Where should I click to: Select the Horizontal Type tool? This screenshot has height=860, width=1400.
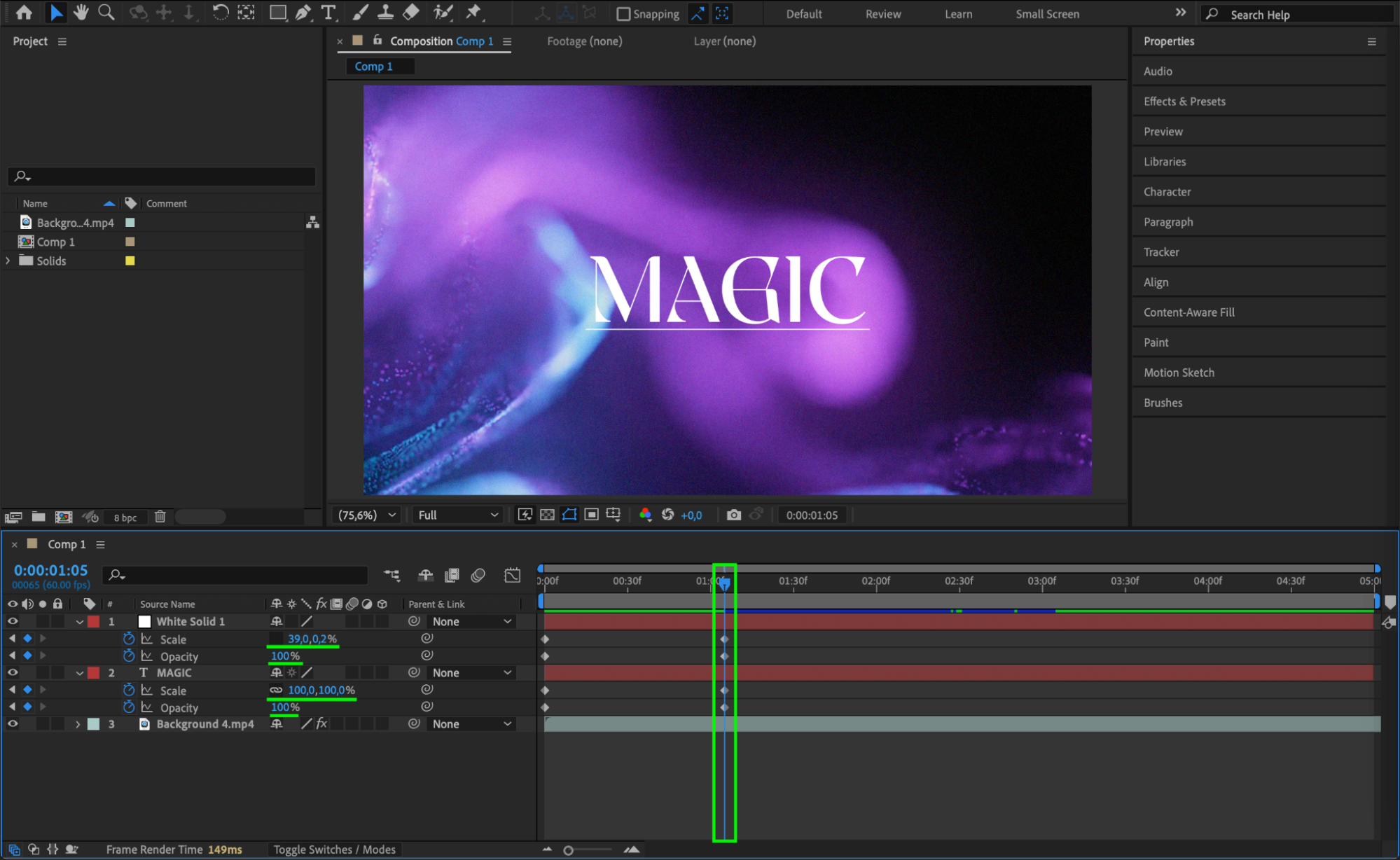[x=328, y=13]
